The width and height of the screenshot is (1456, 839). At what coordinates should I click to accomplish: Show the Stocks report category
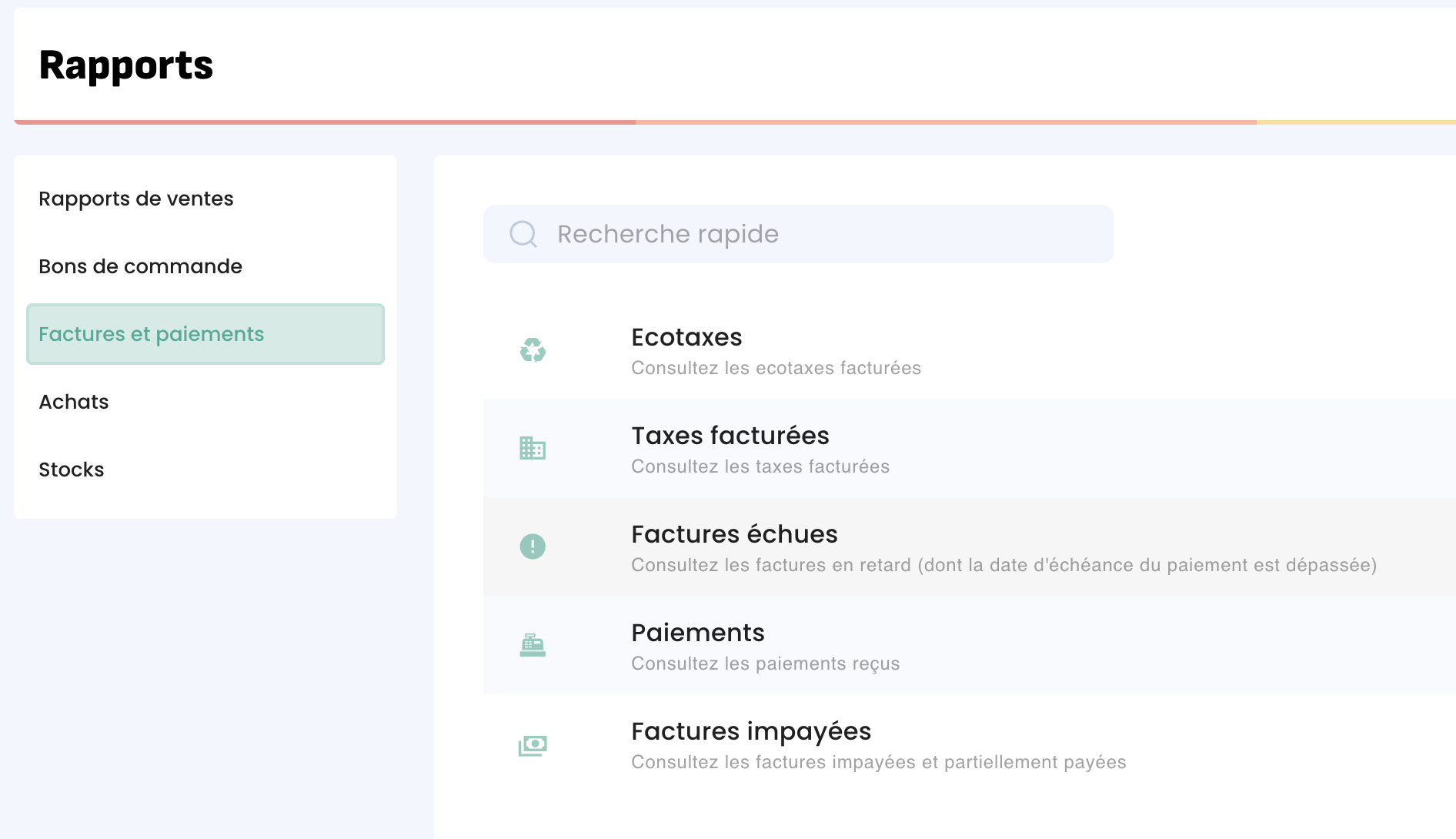pos(72,470)
